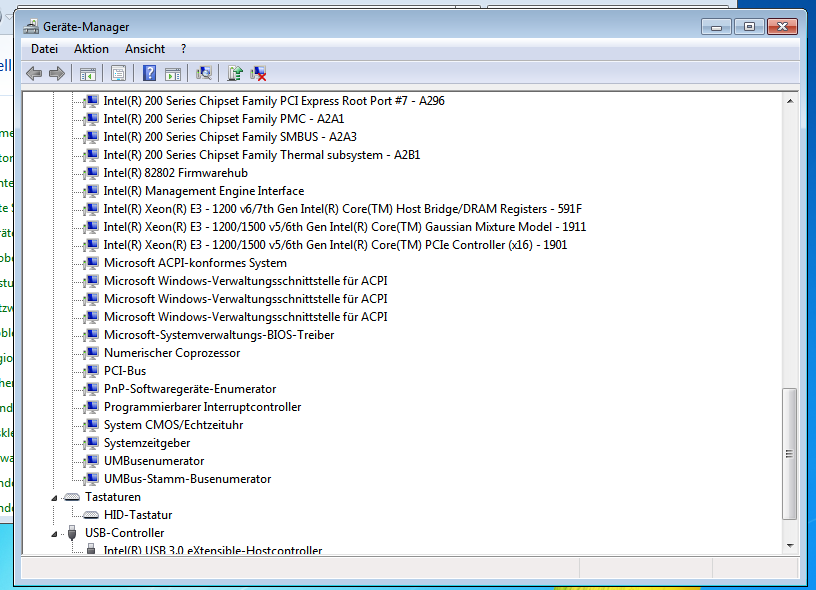Image resolution: width=816 pixels, height=590 pixels.
Task: Select Microsoft ACPI-konformes System
Action: point(195,263)
